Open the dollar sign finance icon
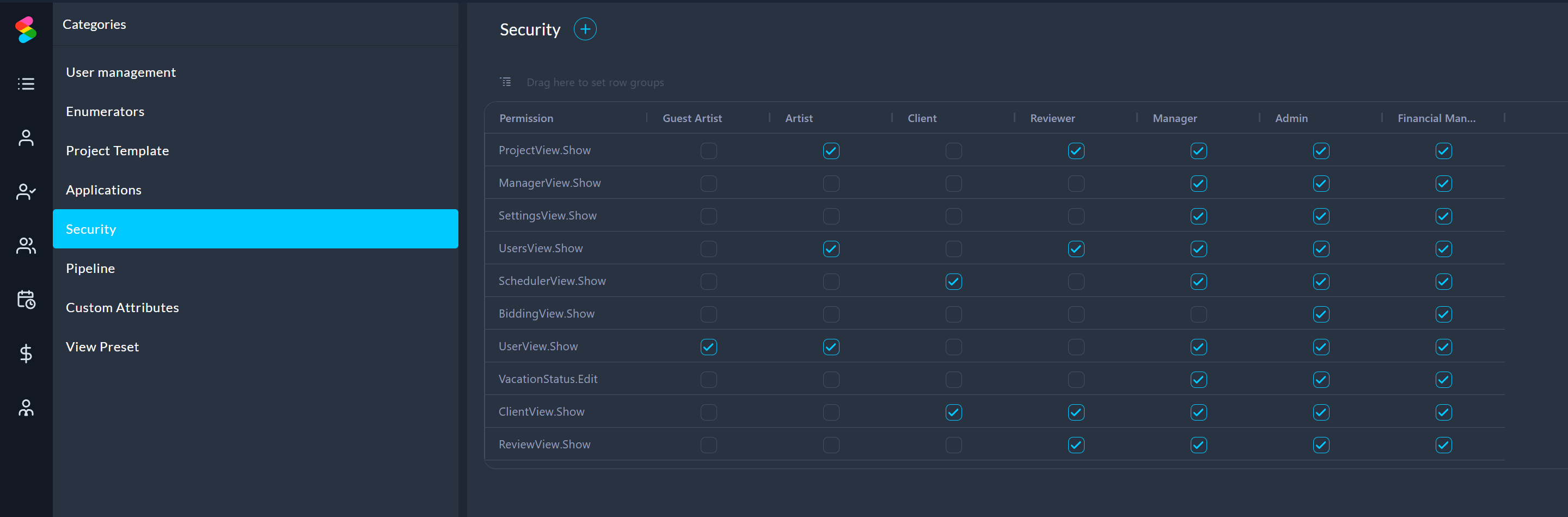This screenshot has width=1568, height=517. click(26, 353)
